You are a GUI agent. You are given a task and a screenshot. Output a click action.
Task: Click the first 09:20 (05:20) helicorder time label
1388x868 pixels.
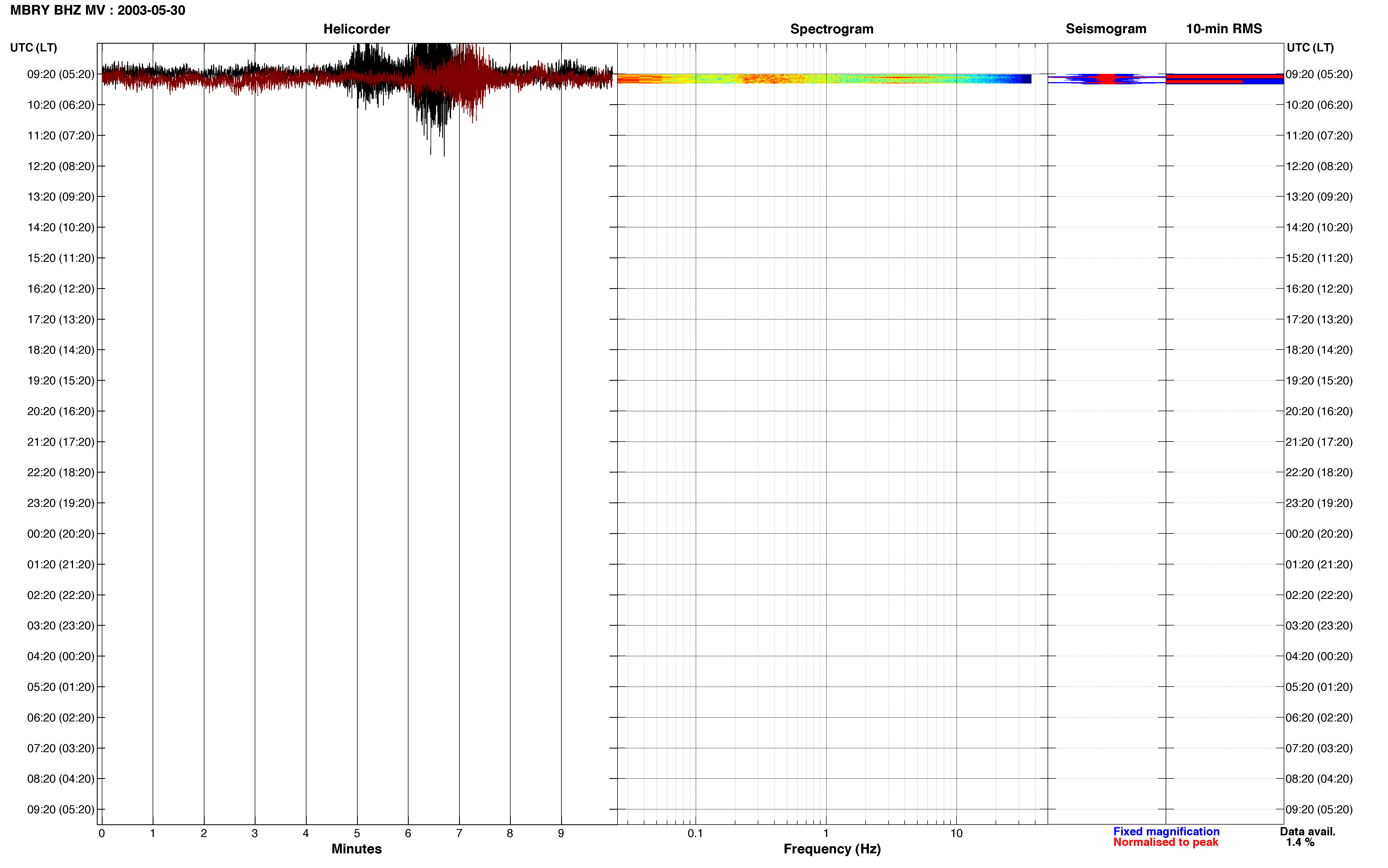[x=61, y=74]
